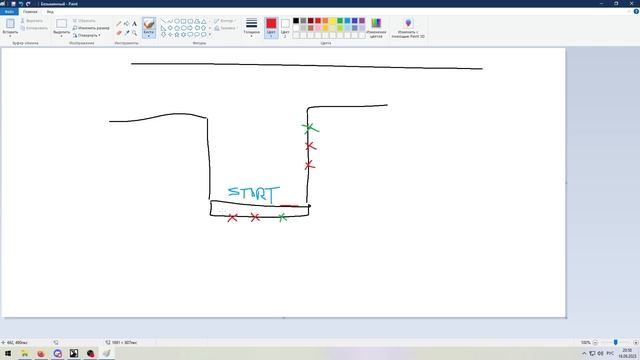
Task: Click the Resize button
Action: (x=91, y=28)
